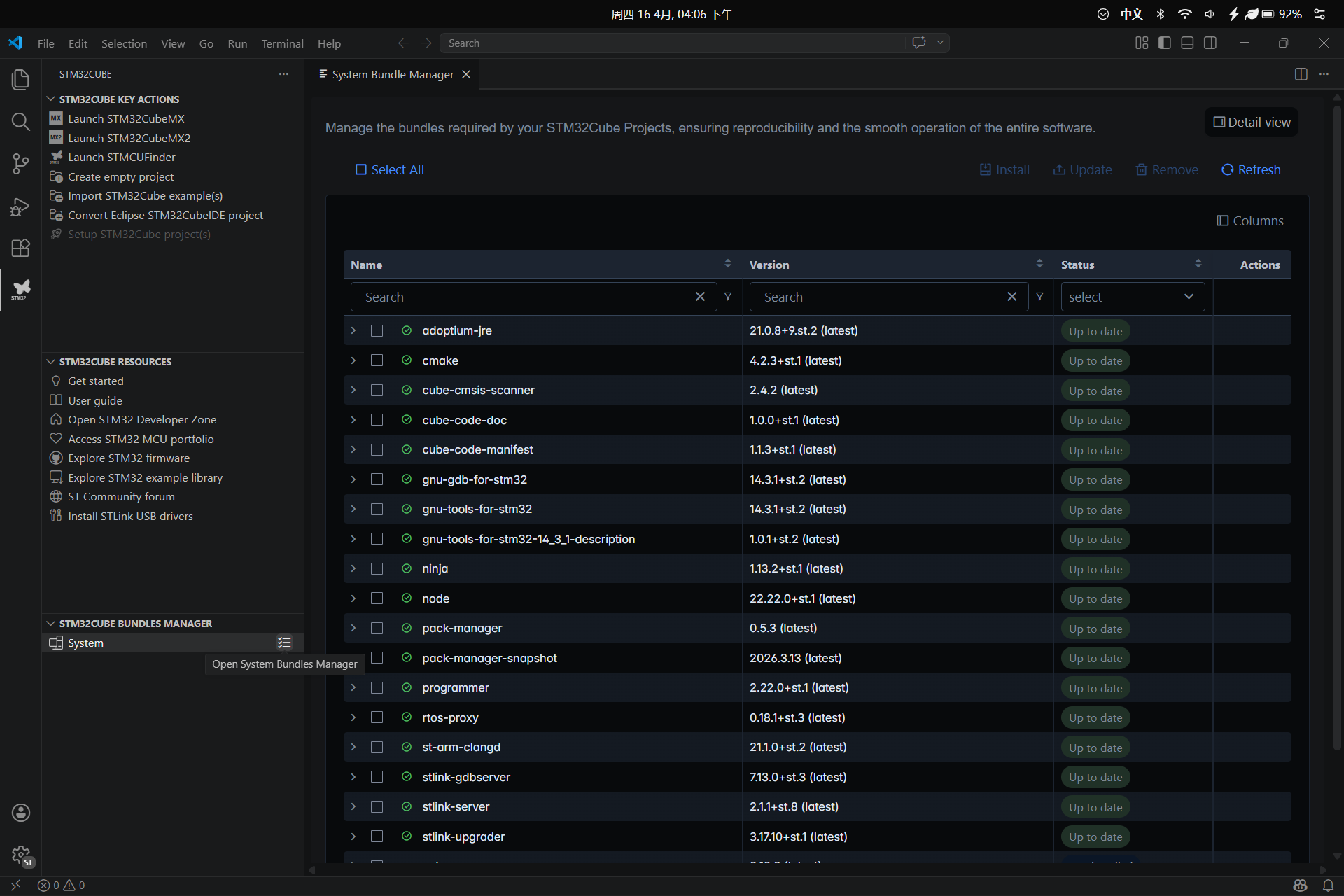The width and height of the screenshot is (1344, 896).
Task: Focus the Version column search field
Action: tap(888, 297)
